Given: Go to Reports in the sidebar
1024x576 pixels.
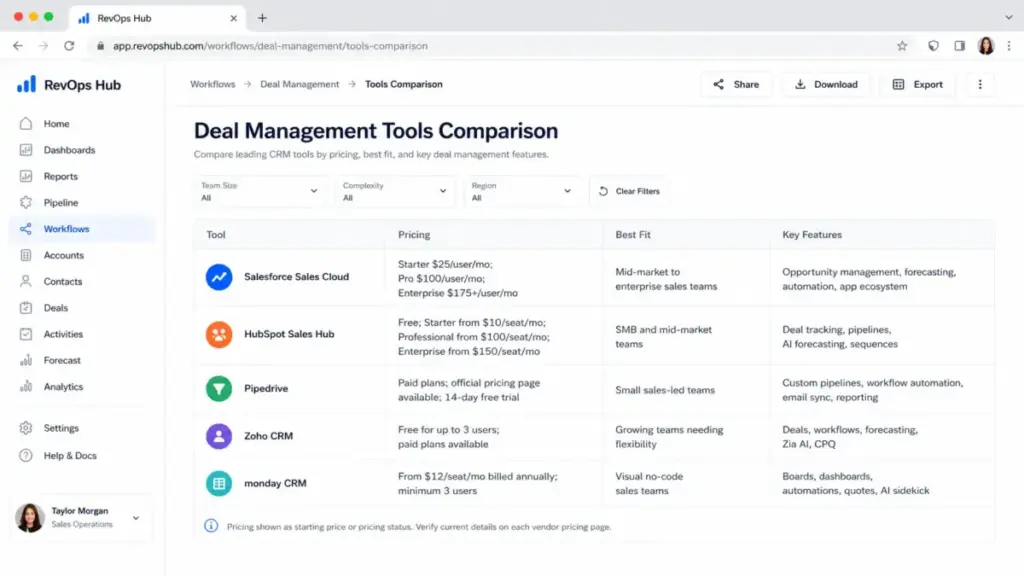Looking at the screenshot, I should (x=60, y=176).
